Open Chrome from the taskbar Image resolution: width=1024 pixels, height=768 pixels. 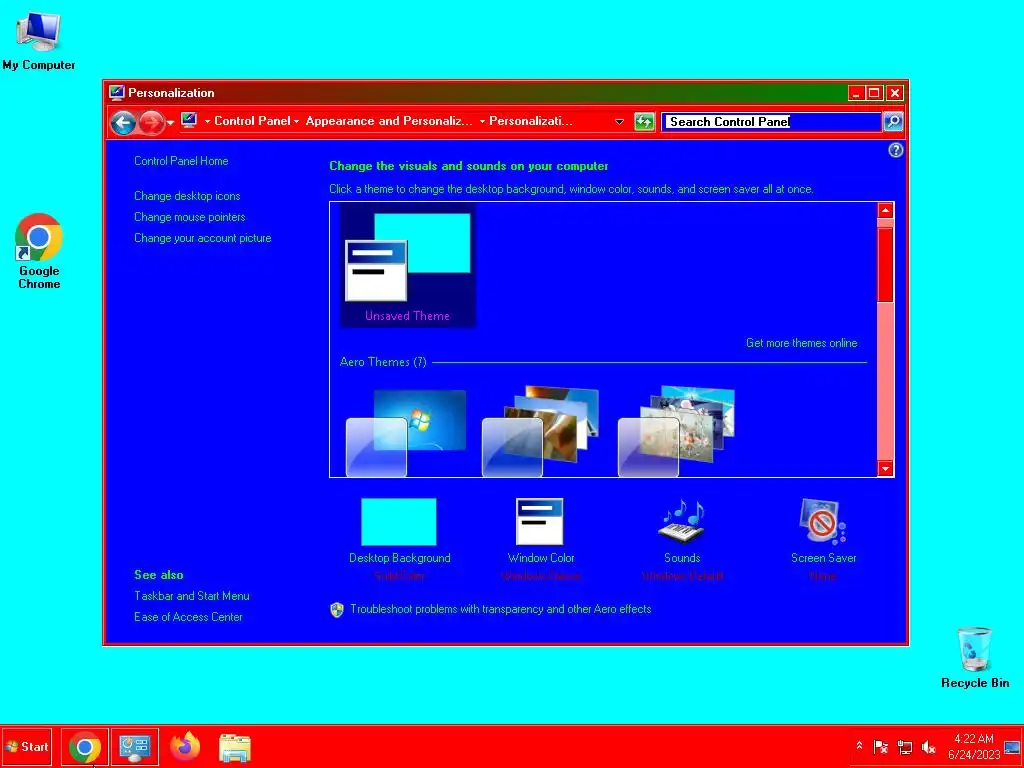(x=85, y=747)
